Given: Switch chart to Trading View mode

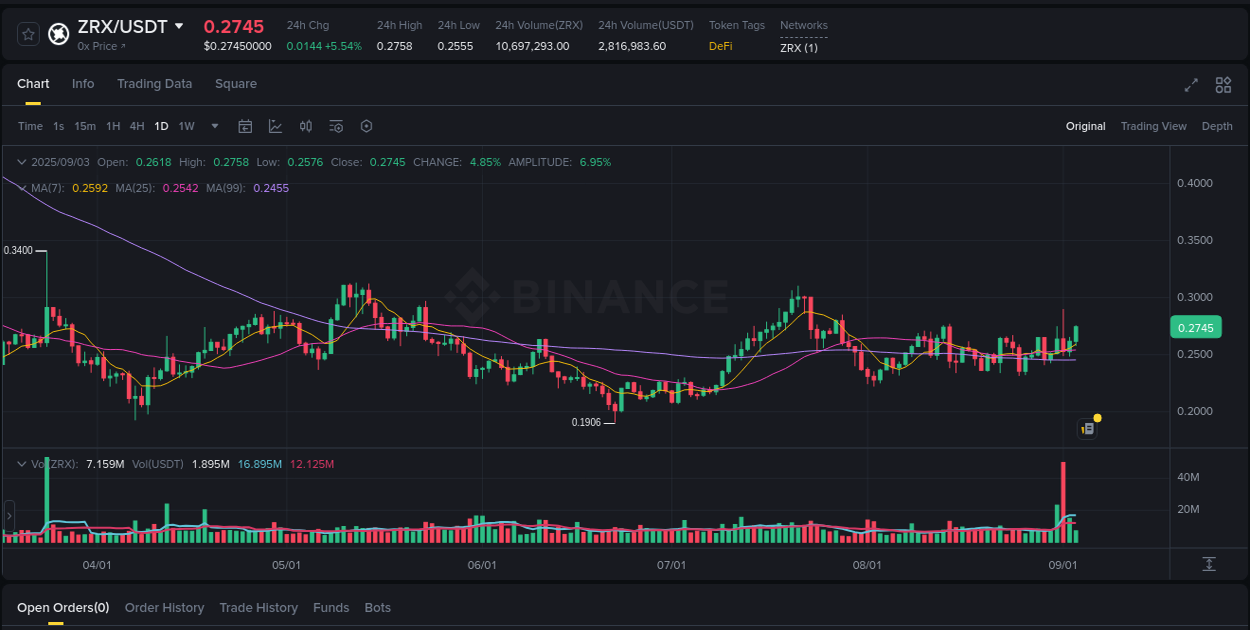Looking at the screenshot, I should point(1153,126).
